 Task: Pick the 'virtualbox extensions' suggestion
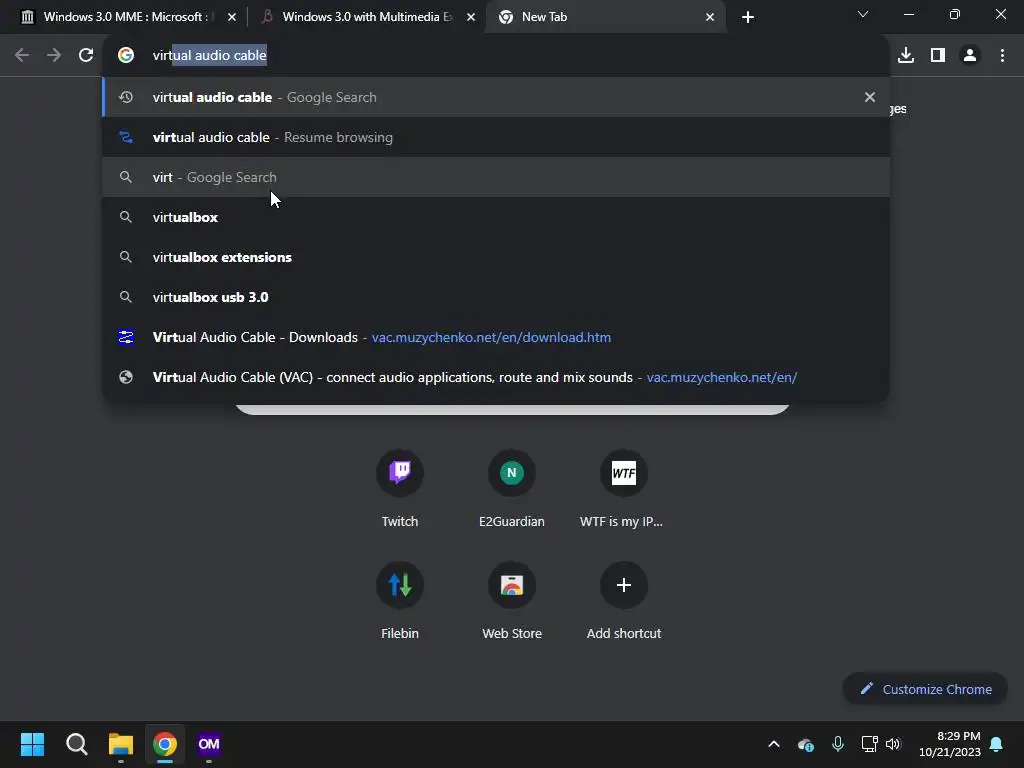pos(496,257)
